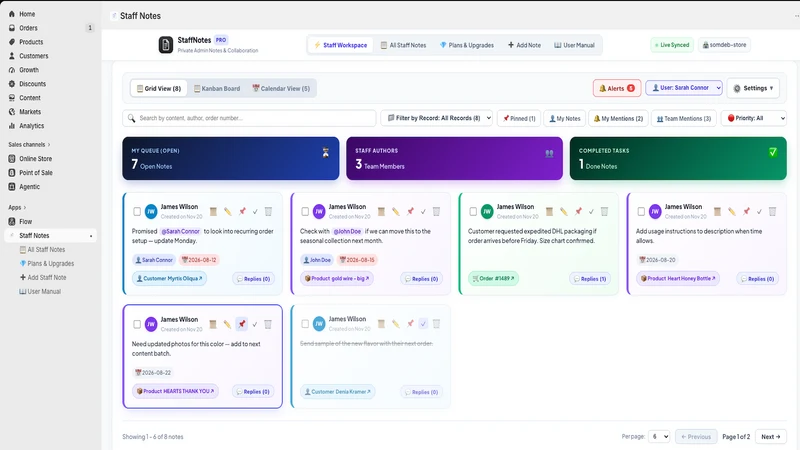The image size is (800, 450).
Task: Tick checkbox on recurring order setup note
Action: [x=137, y=211]
